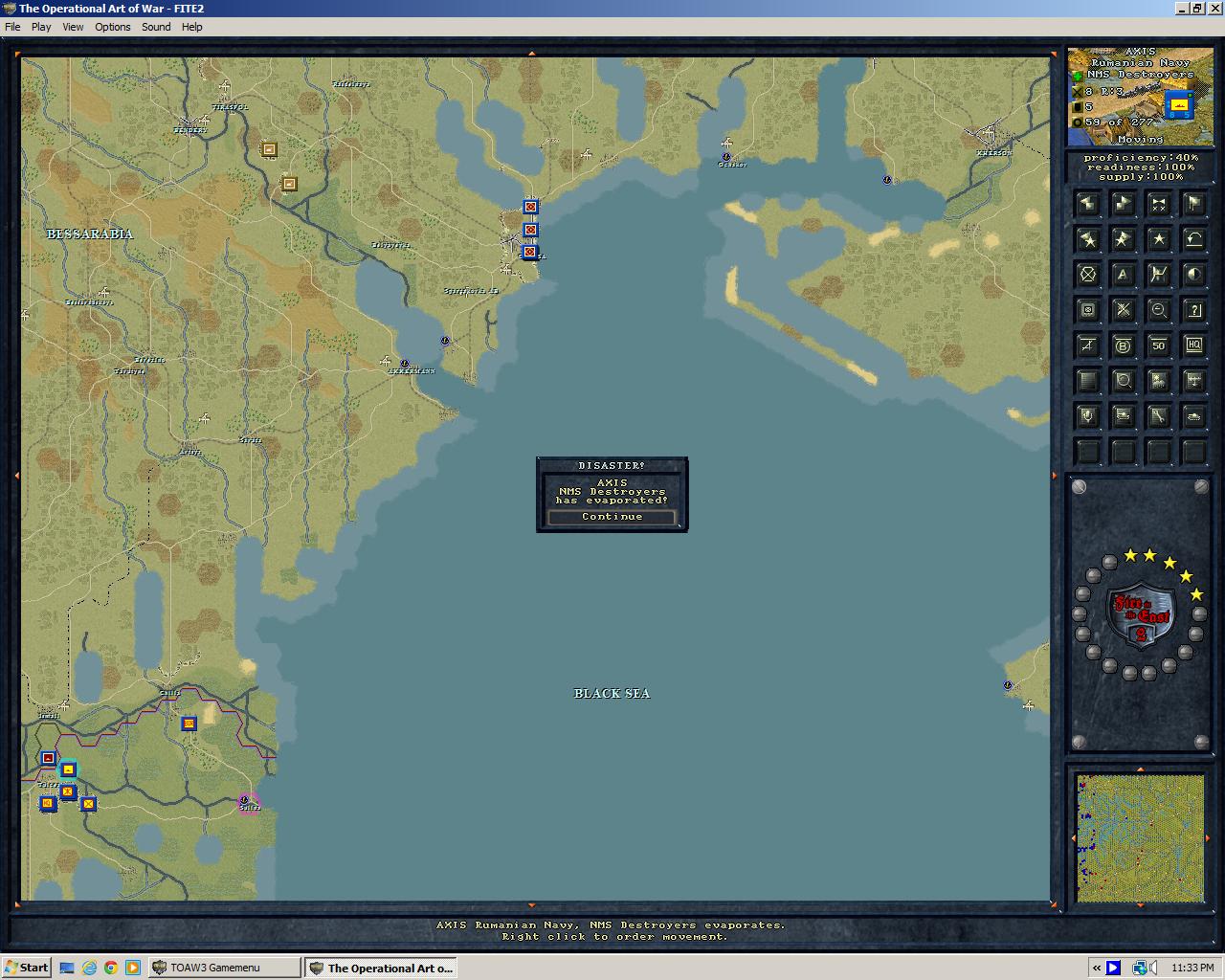The height and width of the screenshot is (980, 1225).
Task: Click the left-arrow with star icon
Action: click(x=1087, y=239)
